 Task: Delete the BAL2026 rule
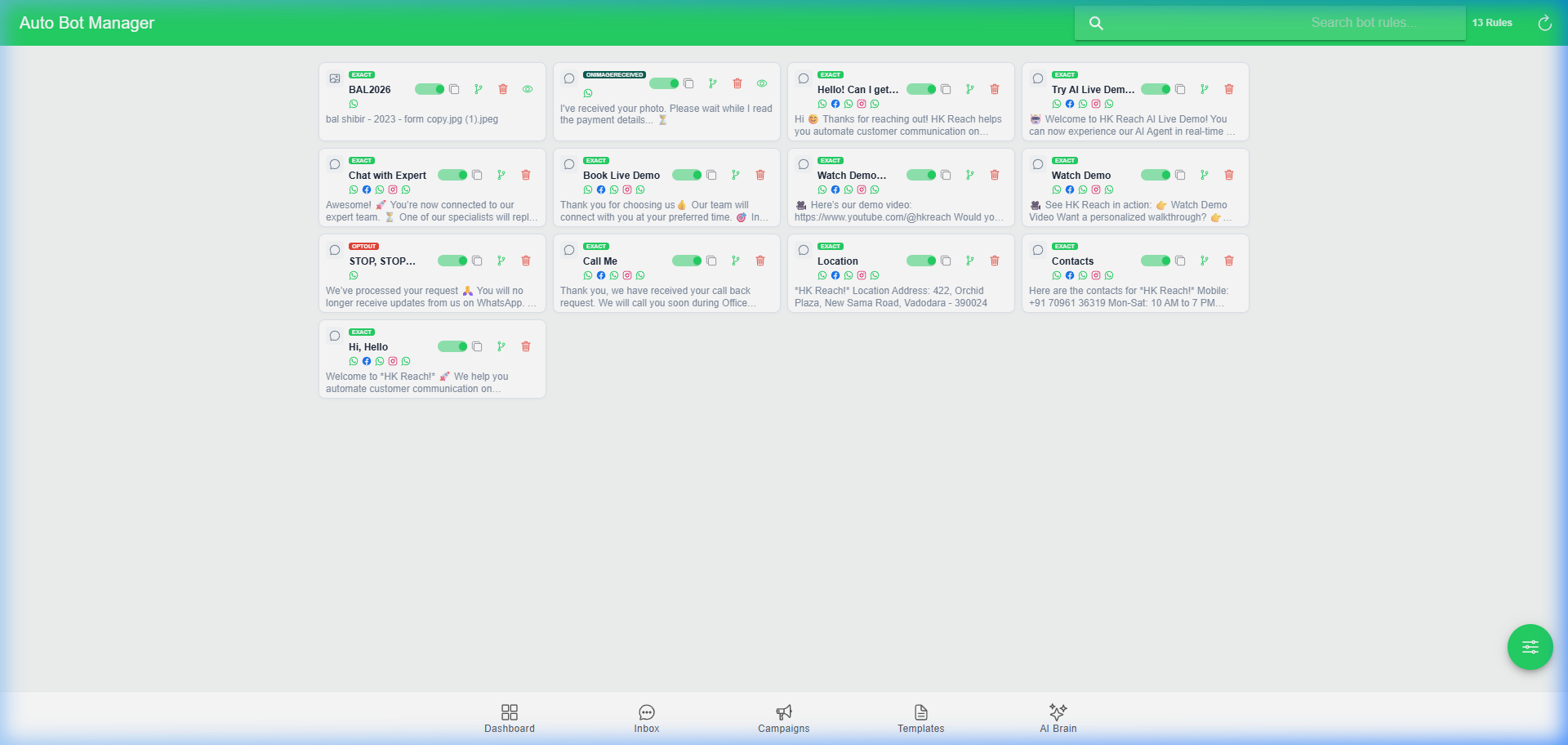[x=503, y=89]
